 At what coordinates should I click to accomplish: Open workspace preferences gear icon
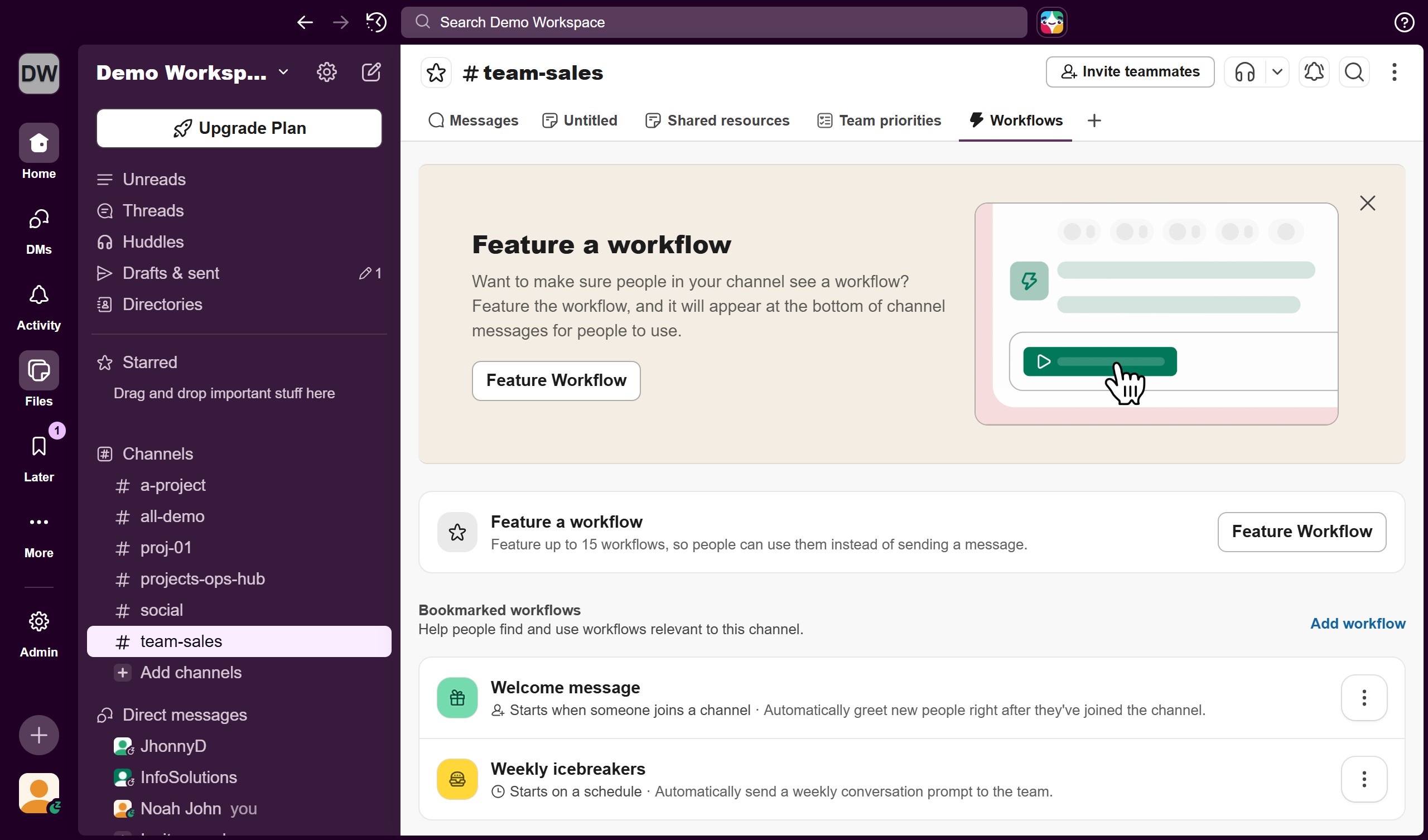click(x=326, y=72)
